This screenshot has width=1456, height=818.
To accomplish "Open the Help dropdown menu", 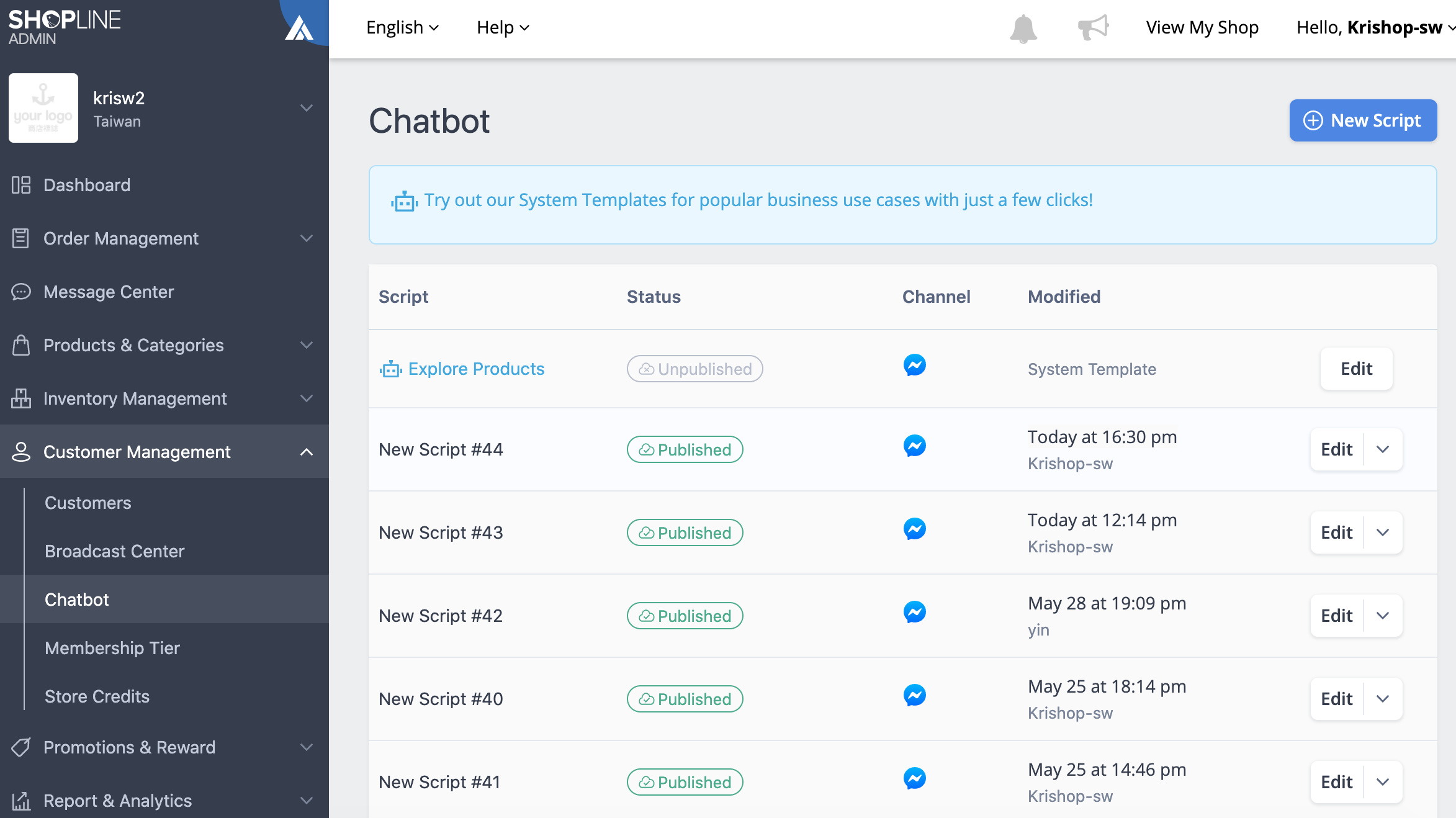I will coord(503,27).
